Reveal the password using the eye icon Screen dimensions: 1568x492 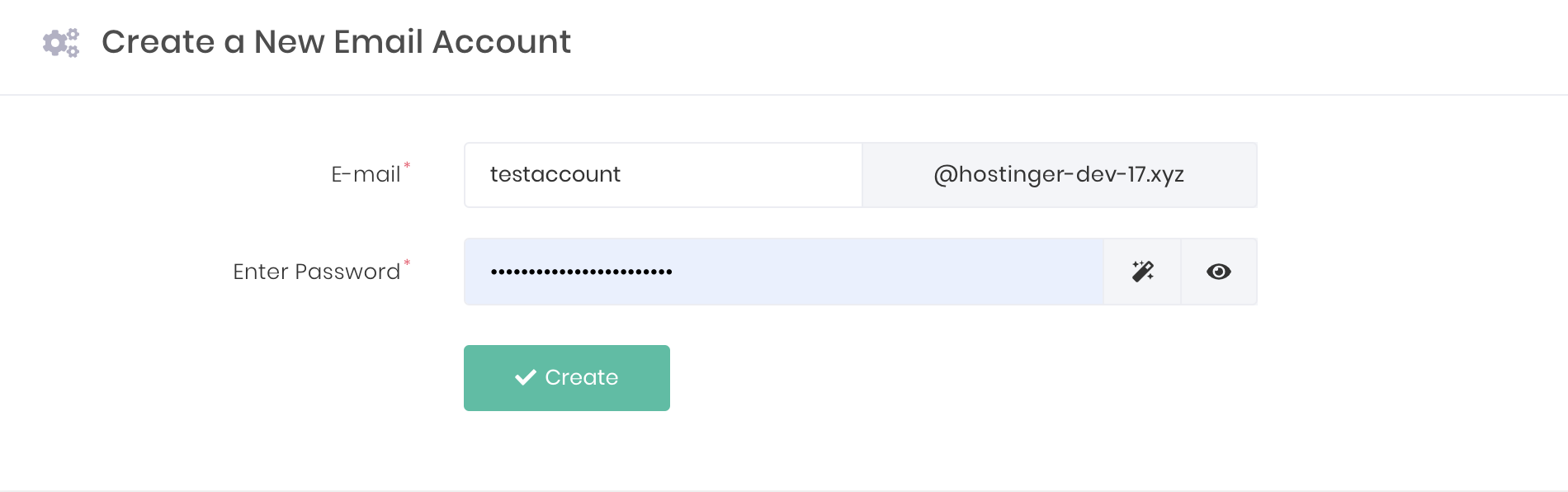tap(1219, 272)
